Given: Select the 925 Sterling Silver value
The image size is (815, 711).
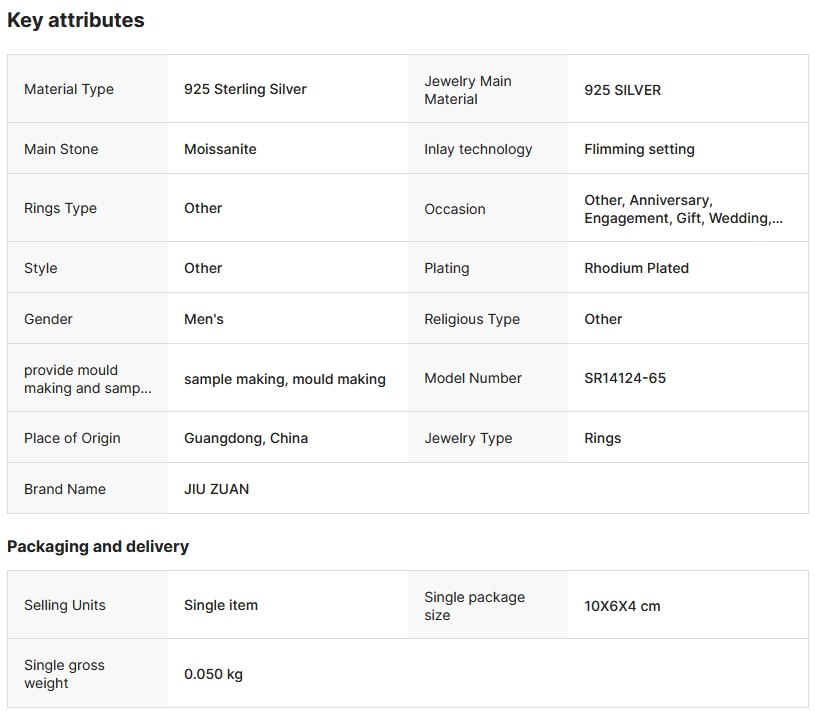Looking at the screenshot, I should [245, 89].
